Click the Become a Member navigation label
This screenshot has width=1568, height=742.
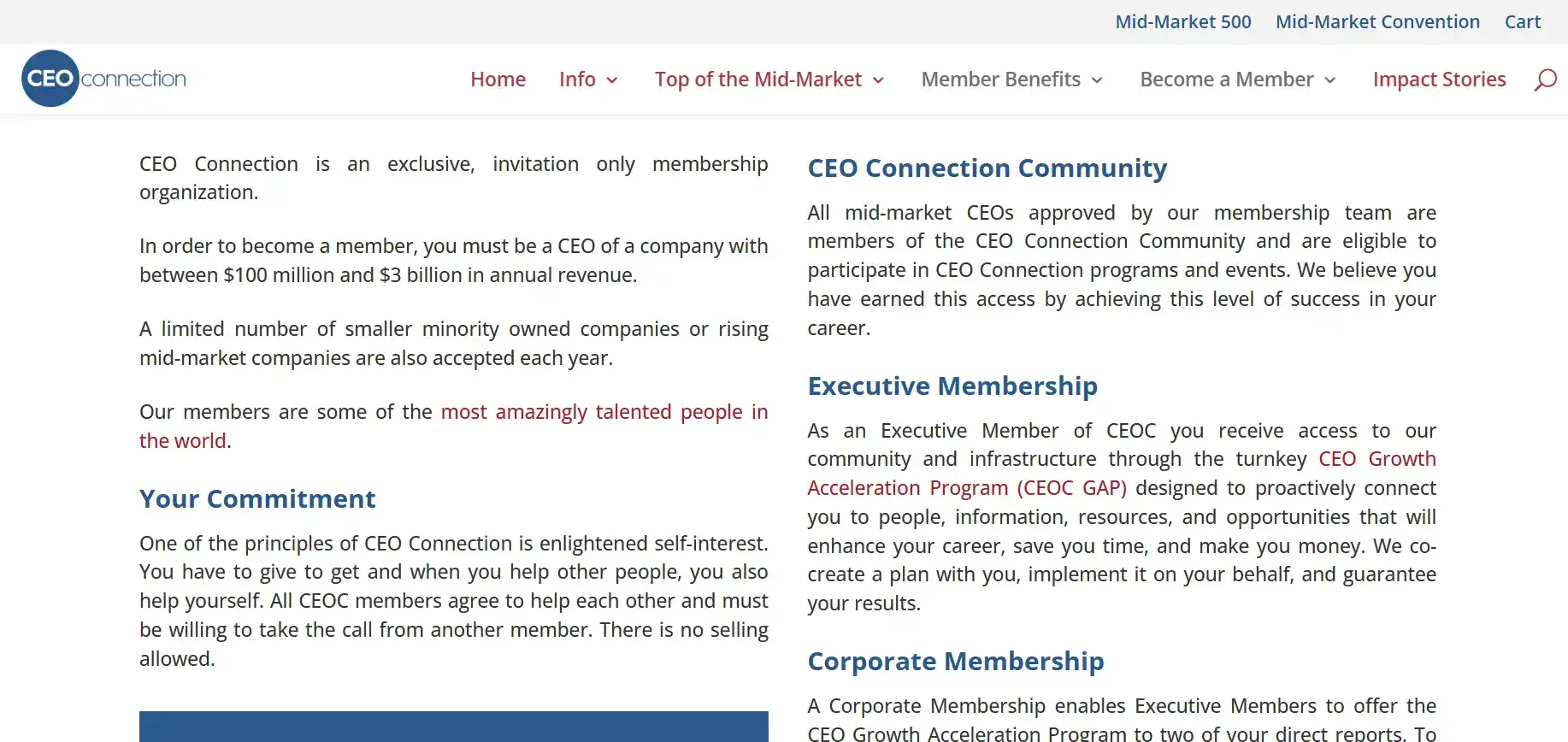tap(1226, 79)
